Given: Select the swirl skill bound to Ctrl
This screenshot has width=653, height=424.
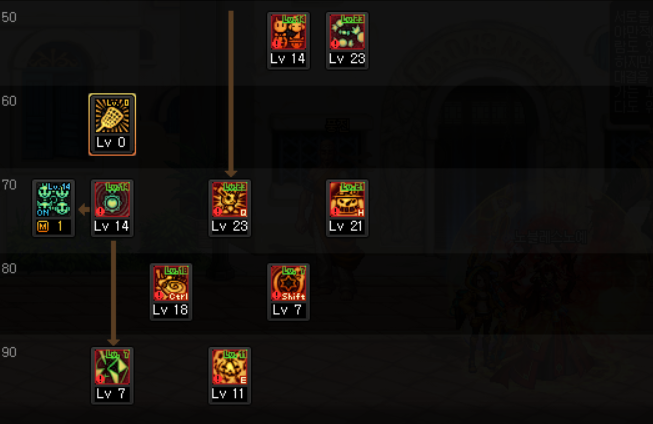Looking at the screenshot, I should click(x=171, y=283).
